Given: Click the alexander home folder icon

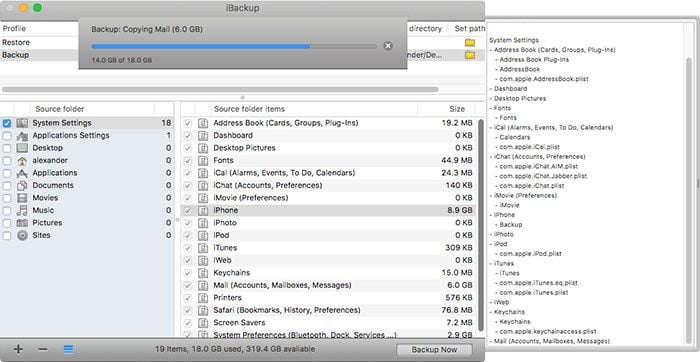Looking at the screenshot, I should pyautogui.click(x=22, y=160).
